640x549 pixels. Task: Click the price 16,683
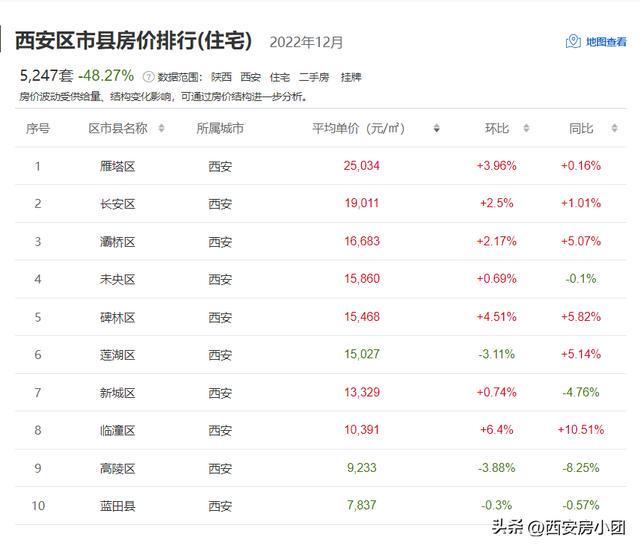click(362, 241)
